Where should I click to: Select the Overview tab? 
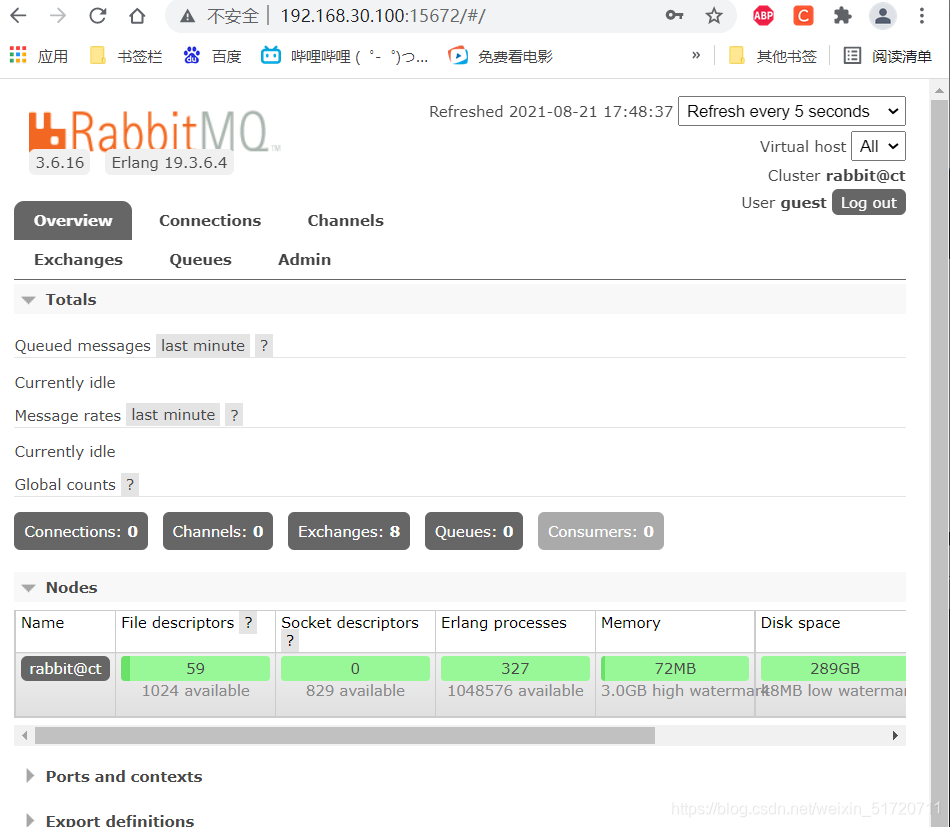[x=73, y=221]
